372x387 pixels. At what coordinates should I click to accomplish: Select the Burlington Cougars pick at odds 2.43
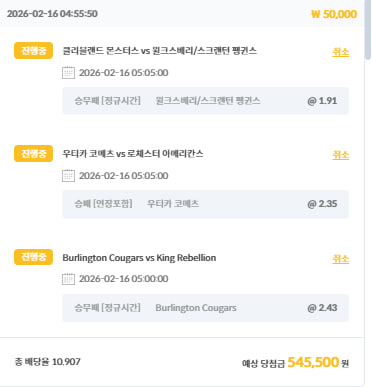205,308
